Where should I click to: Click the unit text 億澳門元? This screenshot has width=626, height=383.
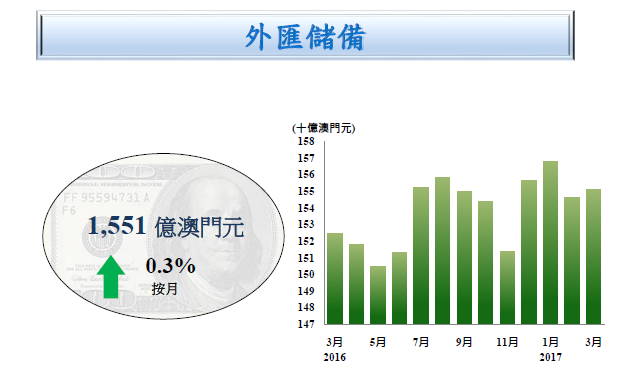coord(199,228)
